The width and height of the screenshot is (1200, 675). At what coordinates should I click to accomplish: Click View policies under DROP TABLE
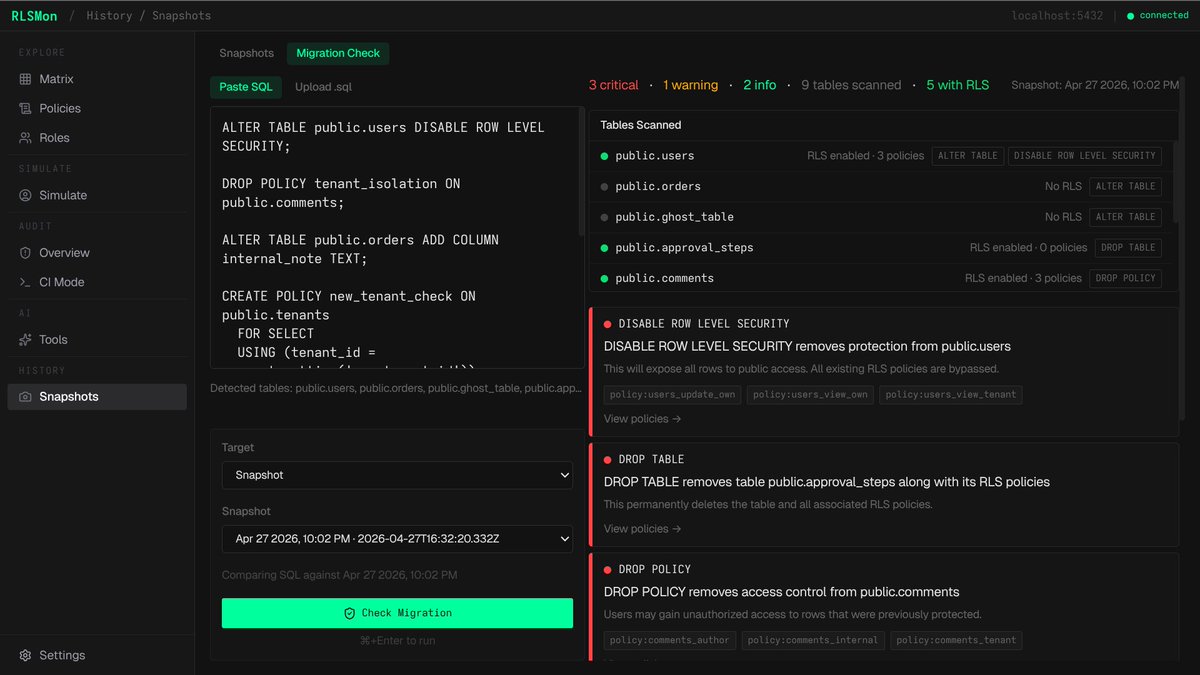(x=642, y=529)
